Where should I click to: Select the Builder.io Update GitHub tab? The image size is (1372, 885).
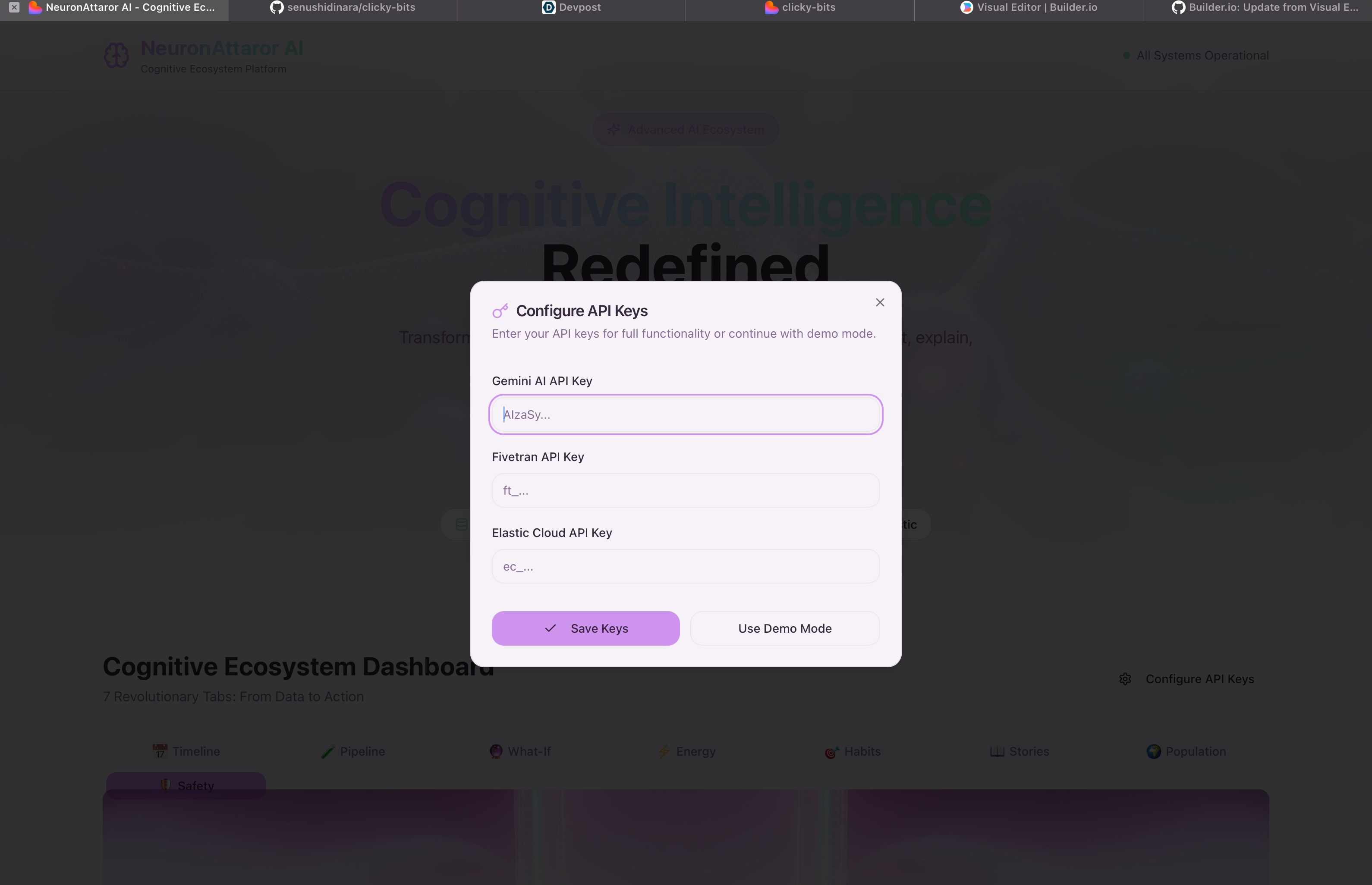[1264, 7]
